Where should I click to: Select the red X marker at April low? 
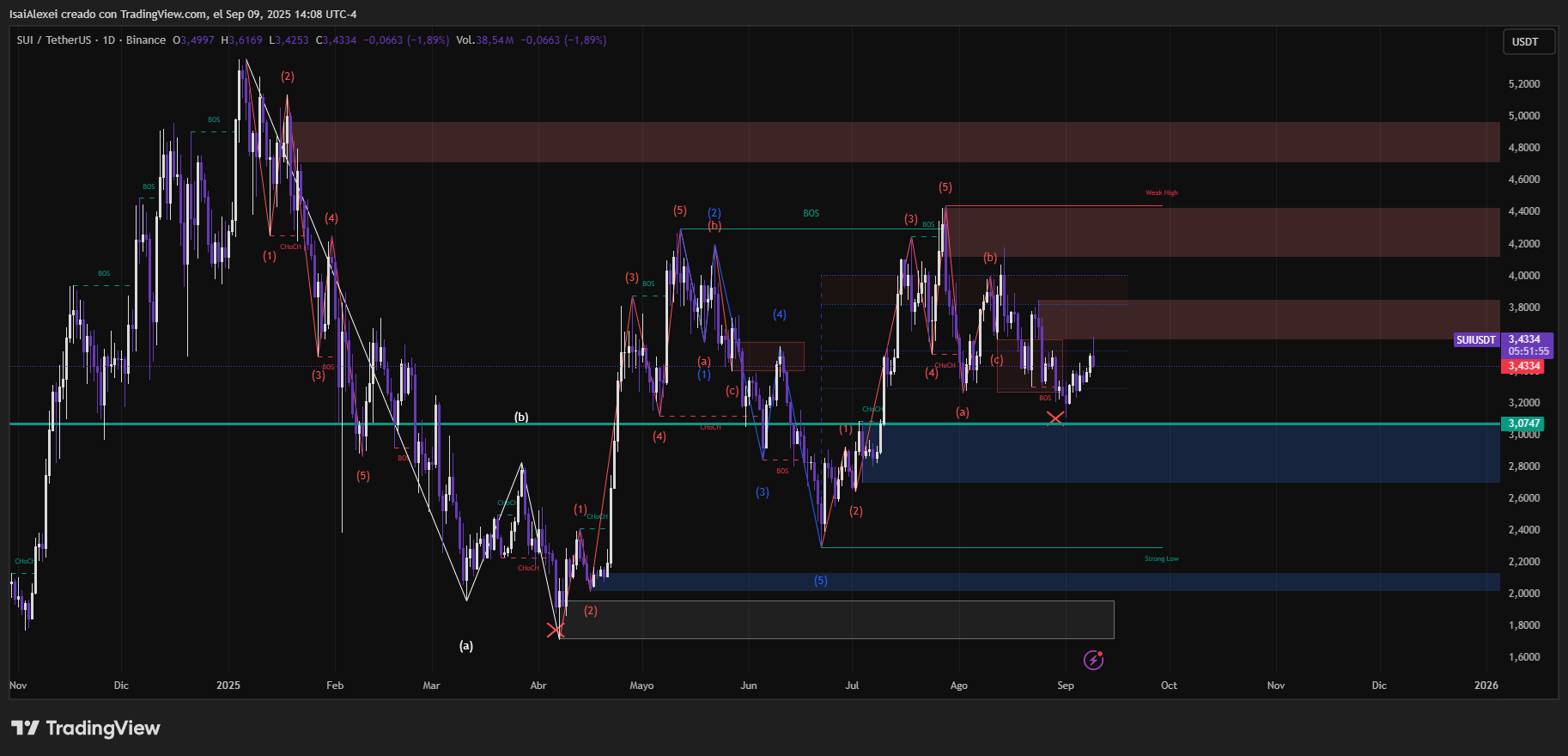point(556,631)
